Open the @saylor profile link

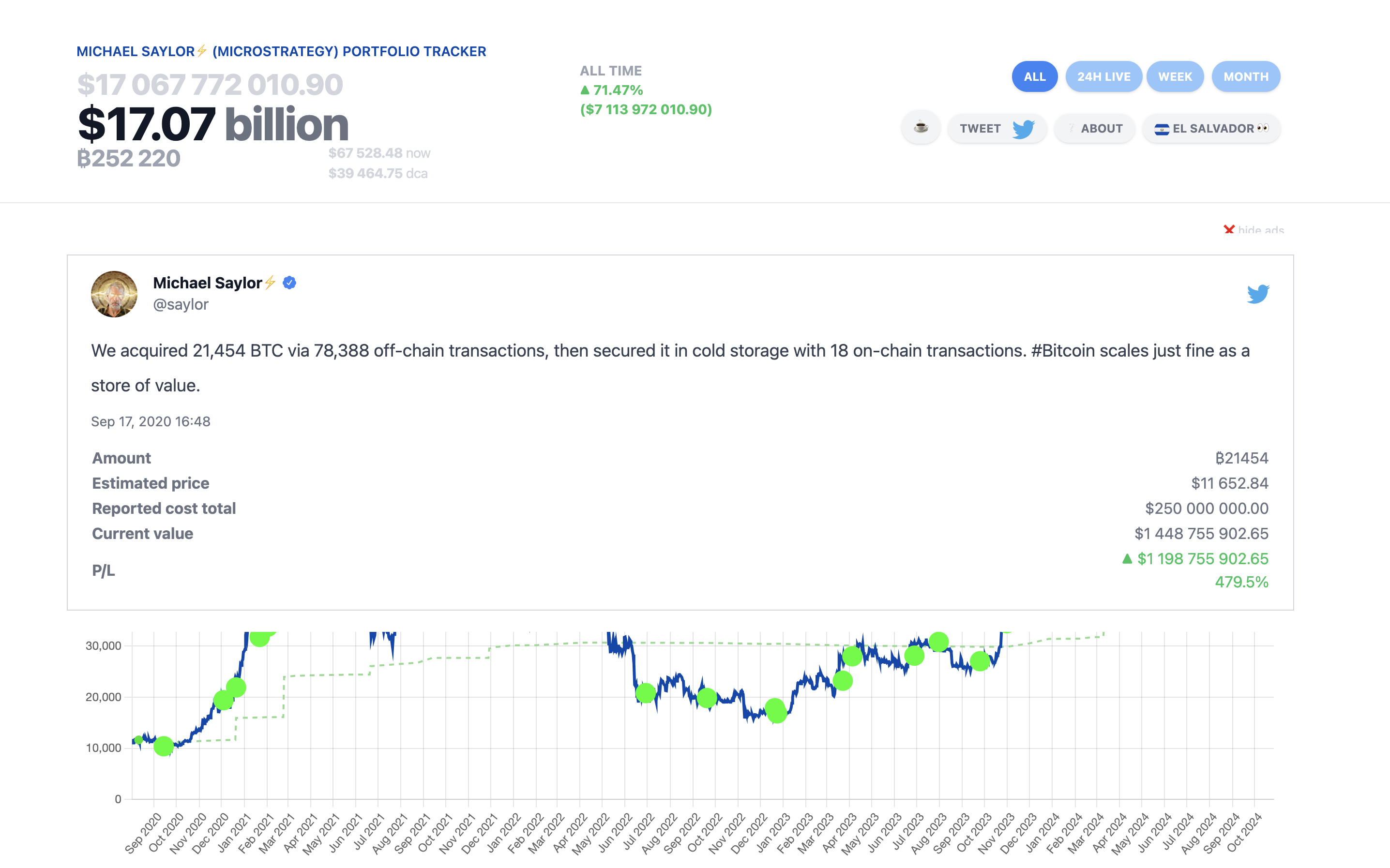coord(181,304)
